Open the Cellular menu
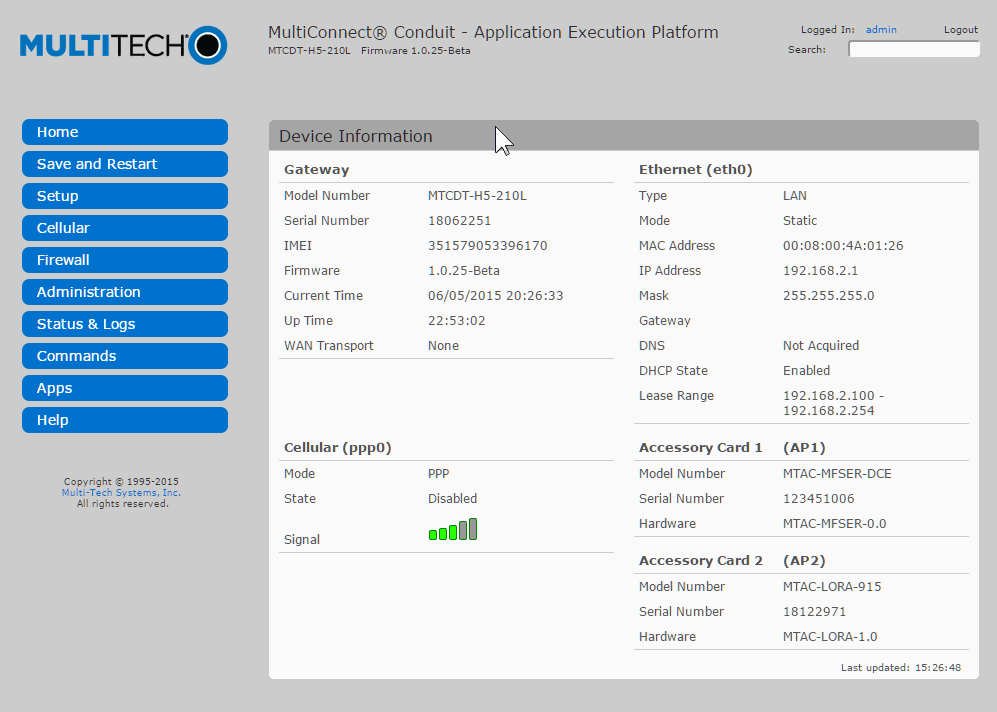The width and height of the screenshot is (997, 712). [x=125, y=228]
